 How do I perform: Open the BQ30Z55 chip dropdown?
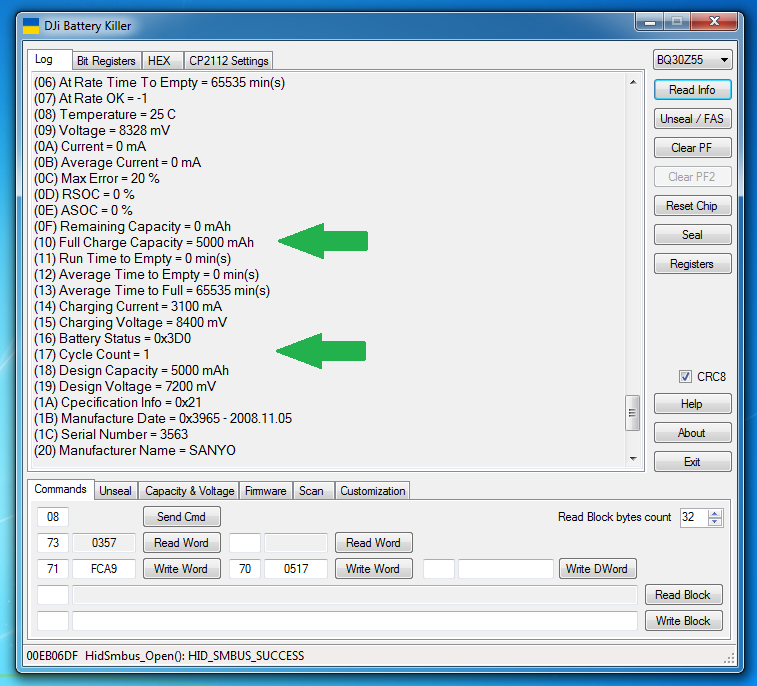point(692,60)
